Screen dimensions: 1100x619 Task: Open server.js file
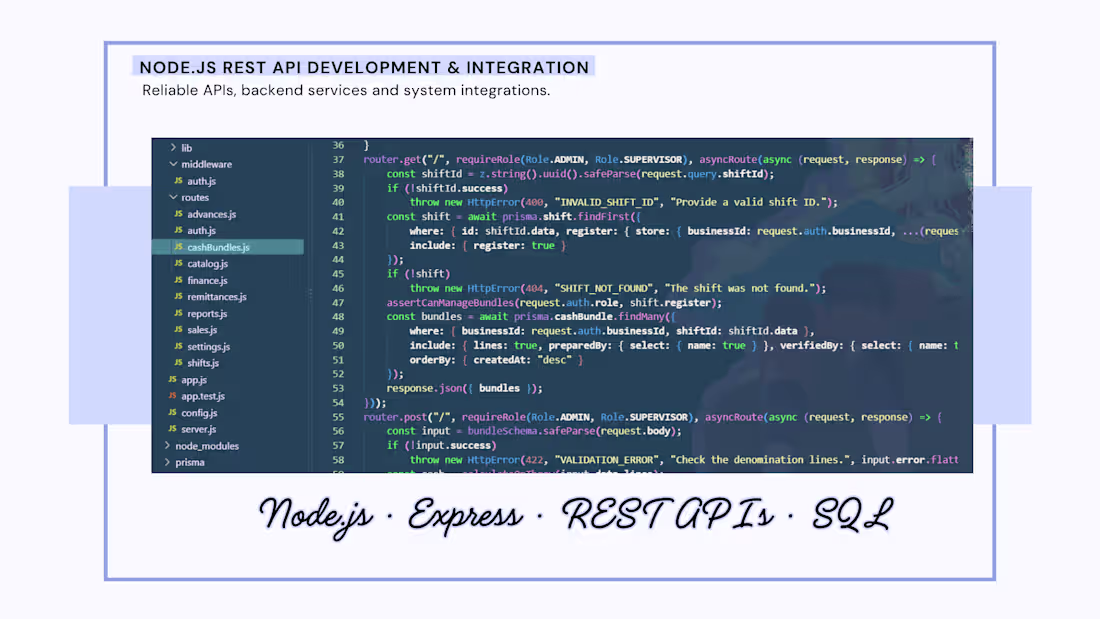(199, 429)
